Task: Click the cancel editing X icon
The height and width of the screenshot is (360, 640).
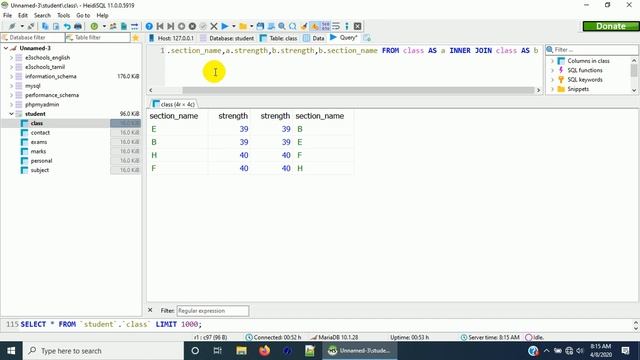Action: coord(214,26)
